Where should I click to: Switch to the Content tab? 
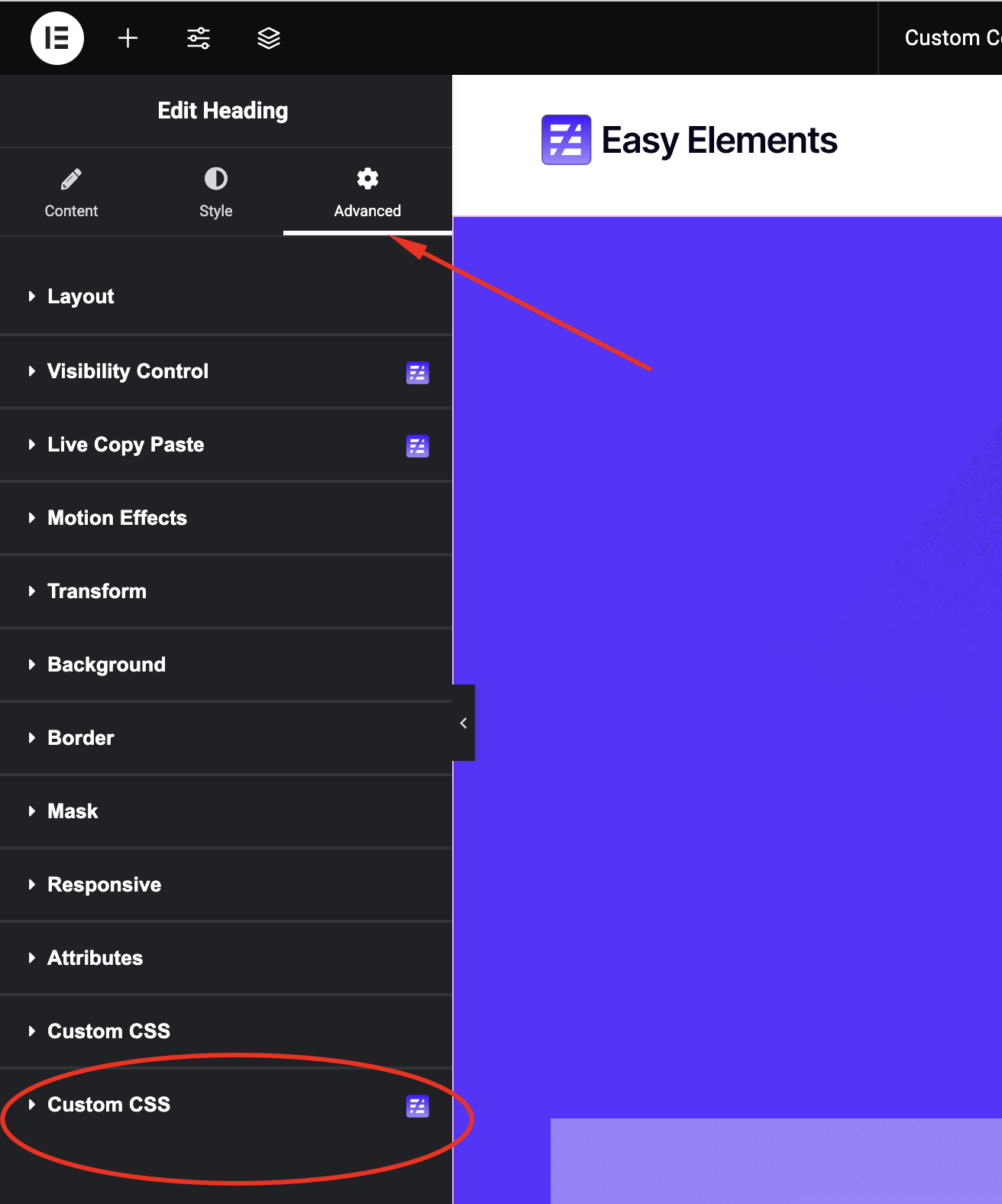coord(71,193)
